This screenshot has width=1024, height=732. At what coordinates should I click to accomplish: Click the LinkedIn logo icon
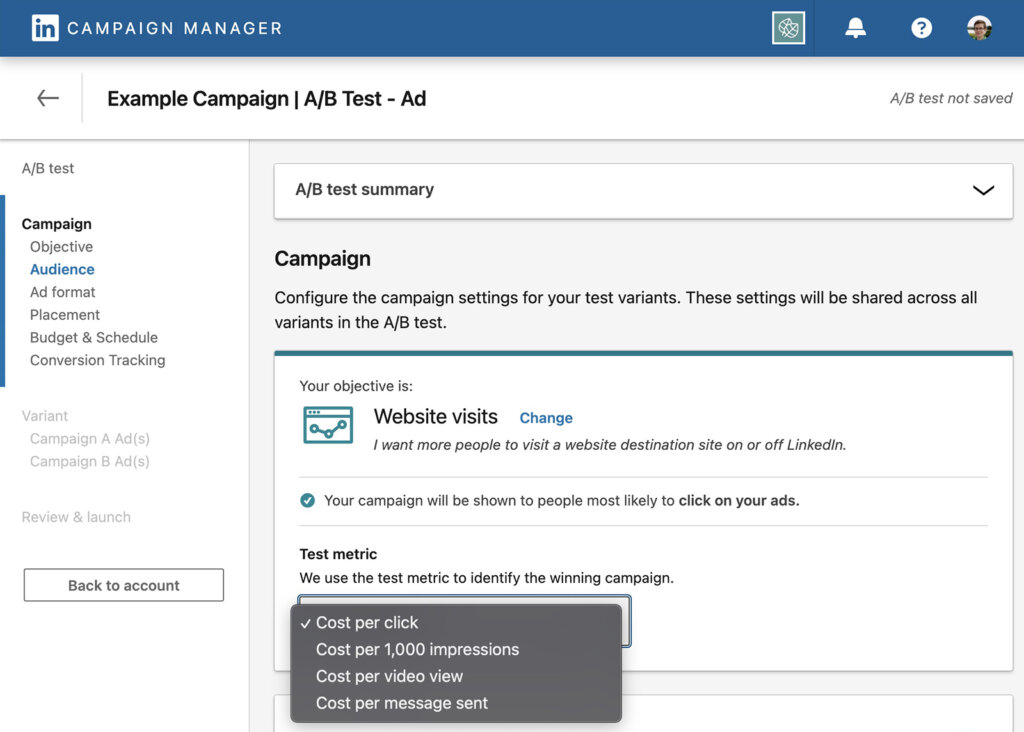click(x=45, y=28)
